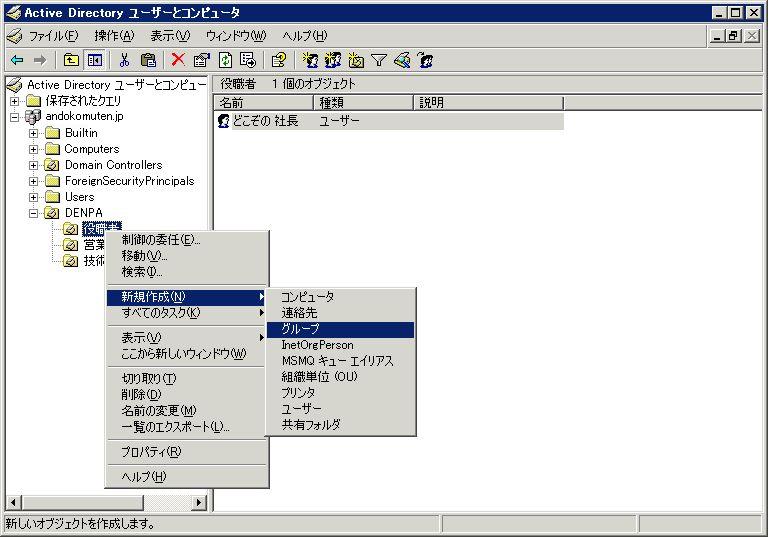Create a new OU via toolbar icon
Screen dimensions: 768x537
tap(356, 60)
